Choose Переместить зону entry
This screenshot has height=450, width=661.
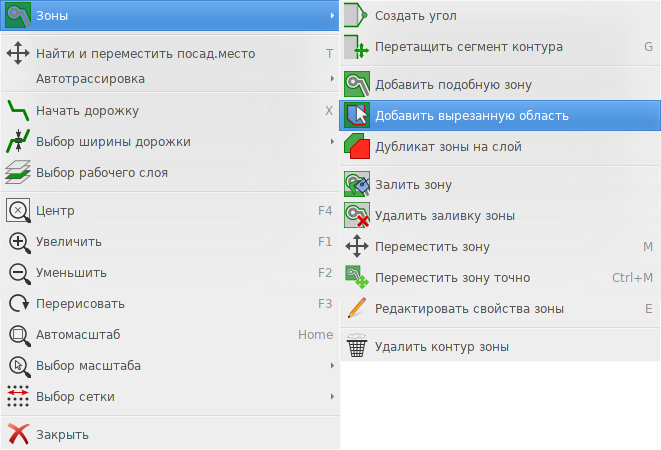[x=500, y=246]
